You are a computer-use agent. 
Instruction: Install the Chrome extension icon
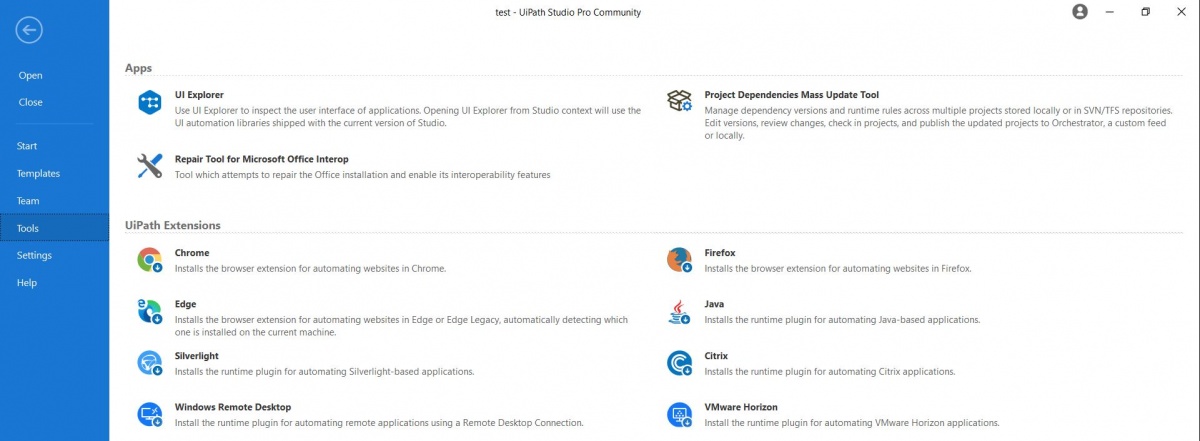(150, 260)
